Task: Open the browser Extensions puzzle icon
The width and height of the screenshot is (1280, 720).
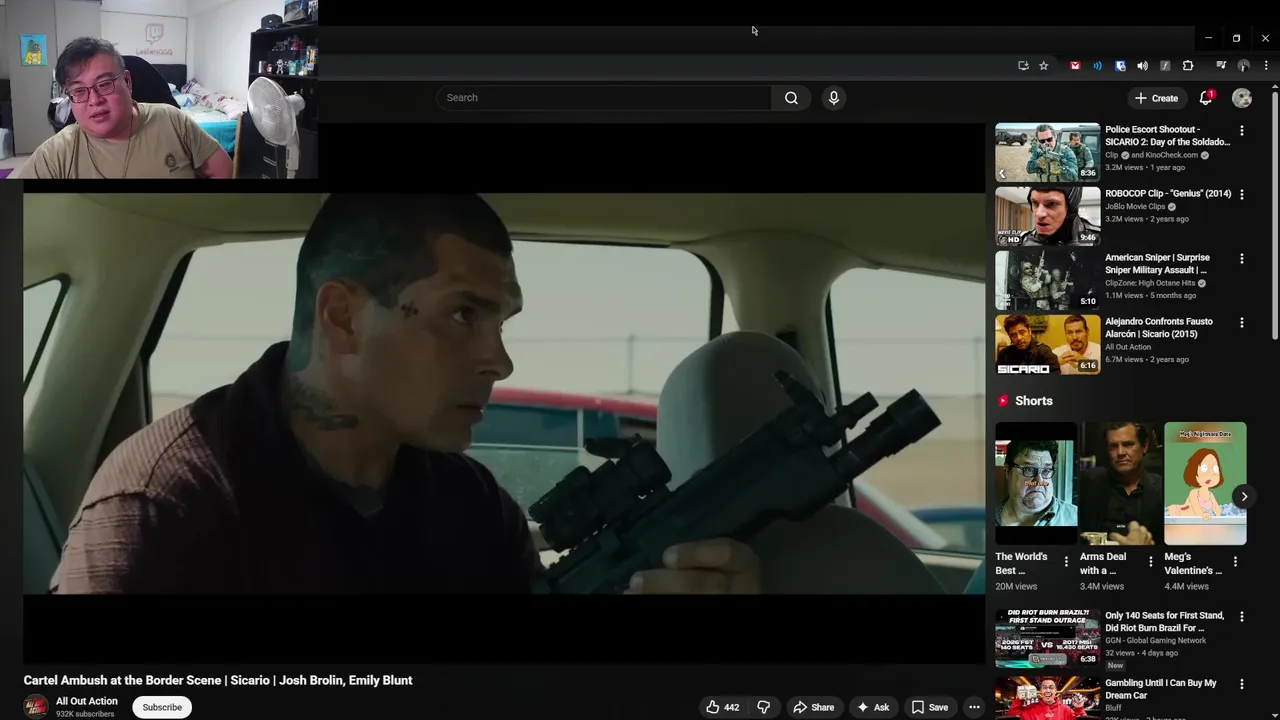Action: pos(1188,66)
